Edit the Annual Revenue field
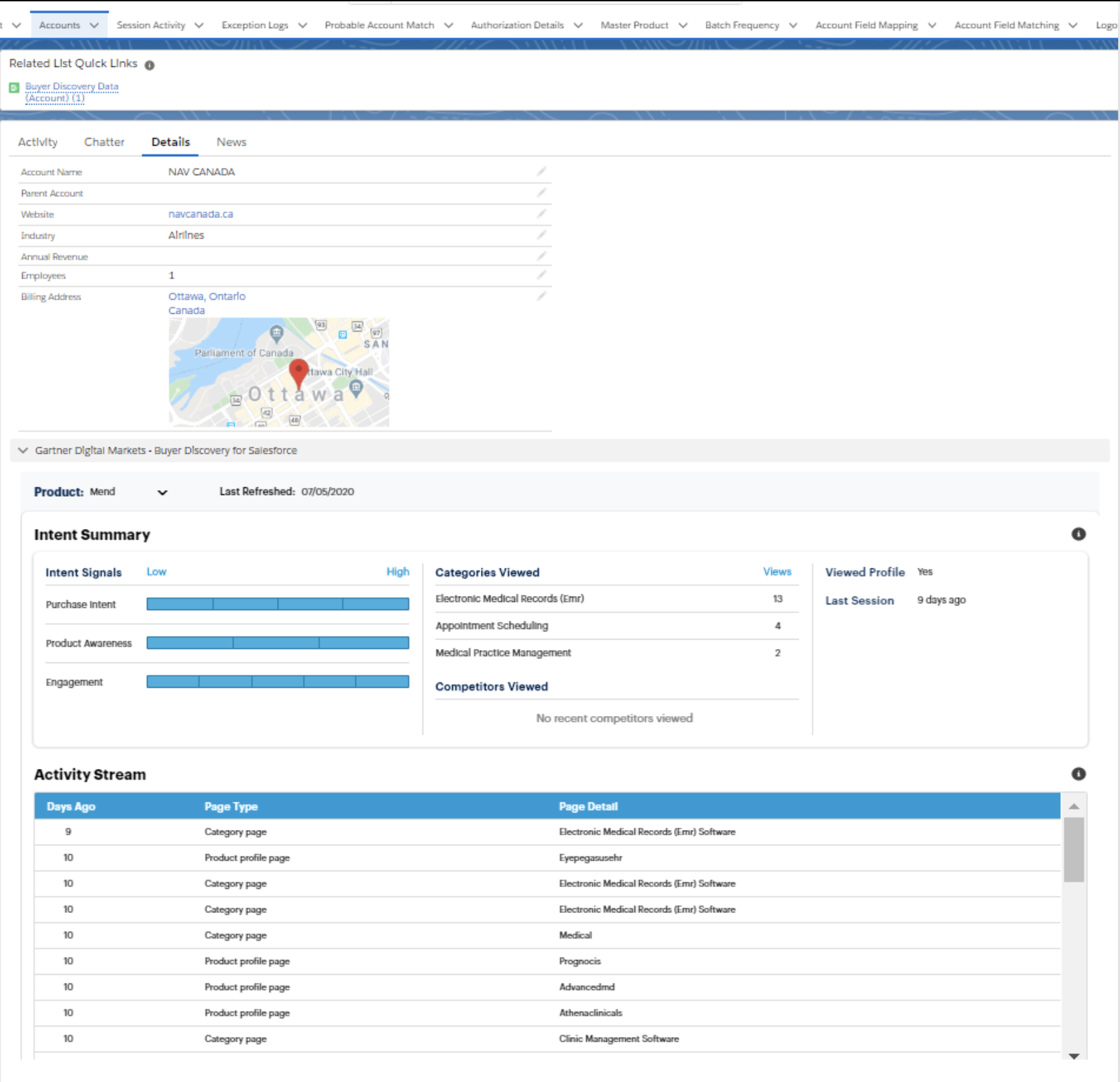Viewport: 1120px width, 1082px height. [x=541, y=255]
